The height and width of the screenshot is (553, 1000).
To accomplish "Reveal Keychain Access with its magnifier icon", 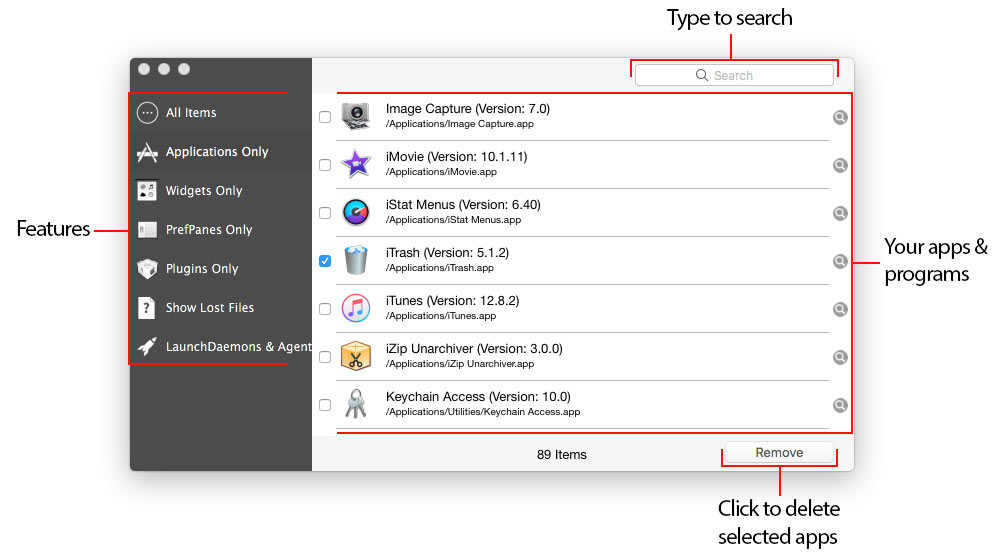I will 840,405.
